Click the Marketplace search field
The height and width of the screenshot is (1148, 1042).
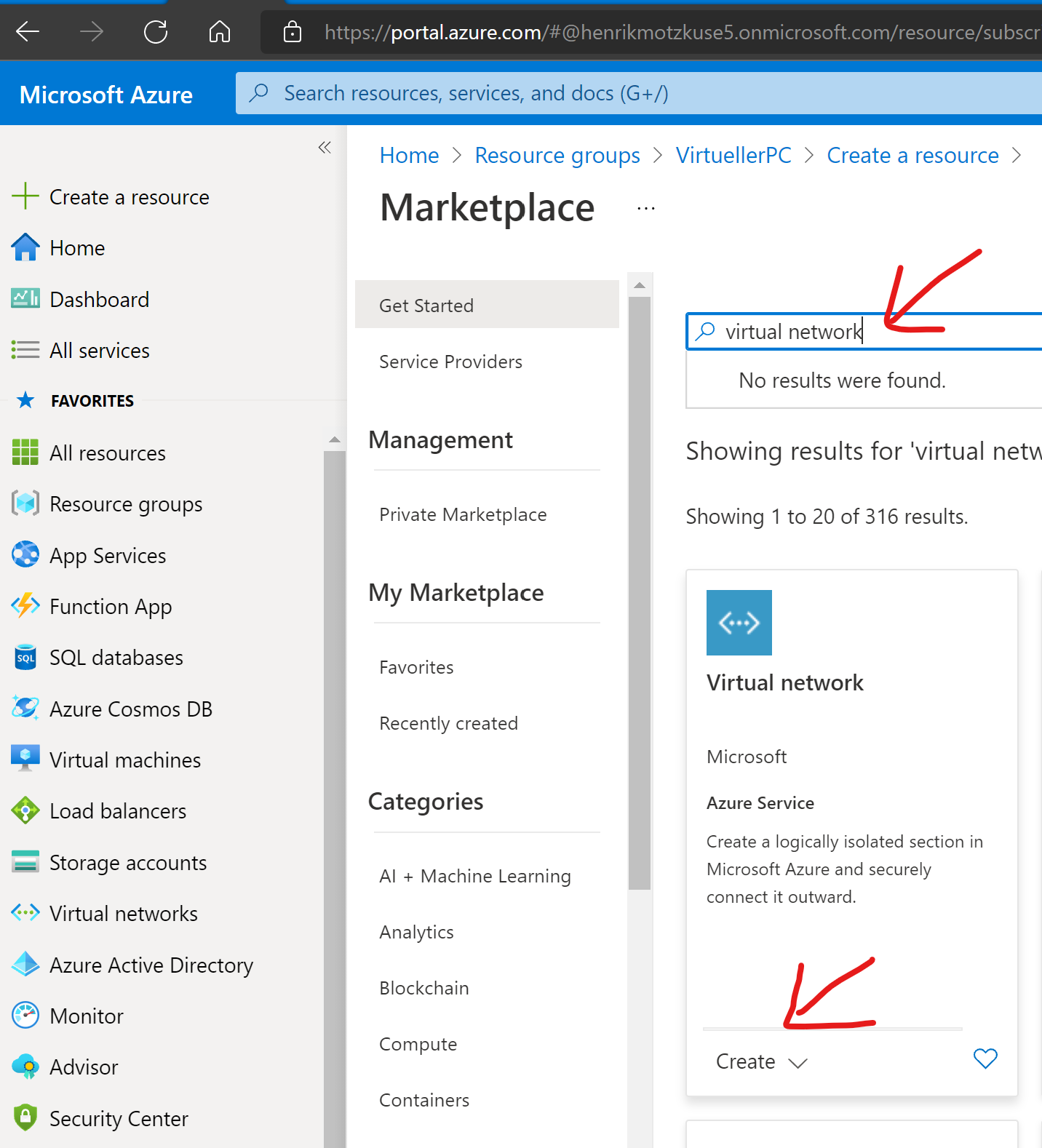tap(873, 332)
